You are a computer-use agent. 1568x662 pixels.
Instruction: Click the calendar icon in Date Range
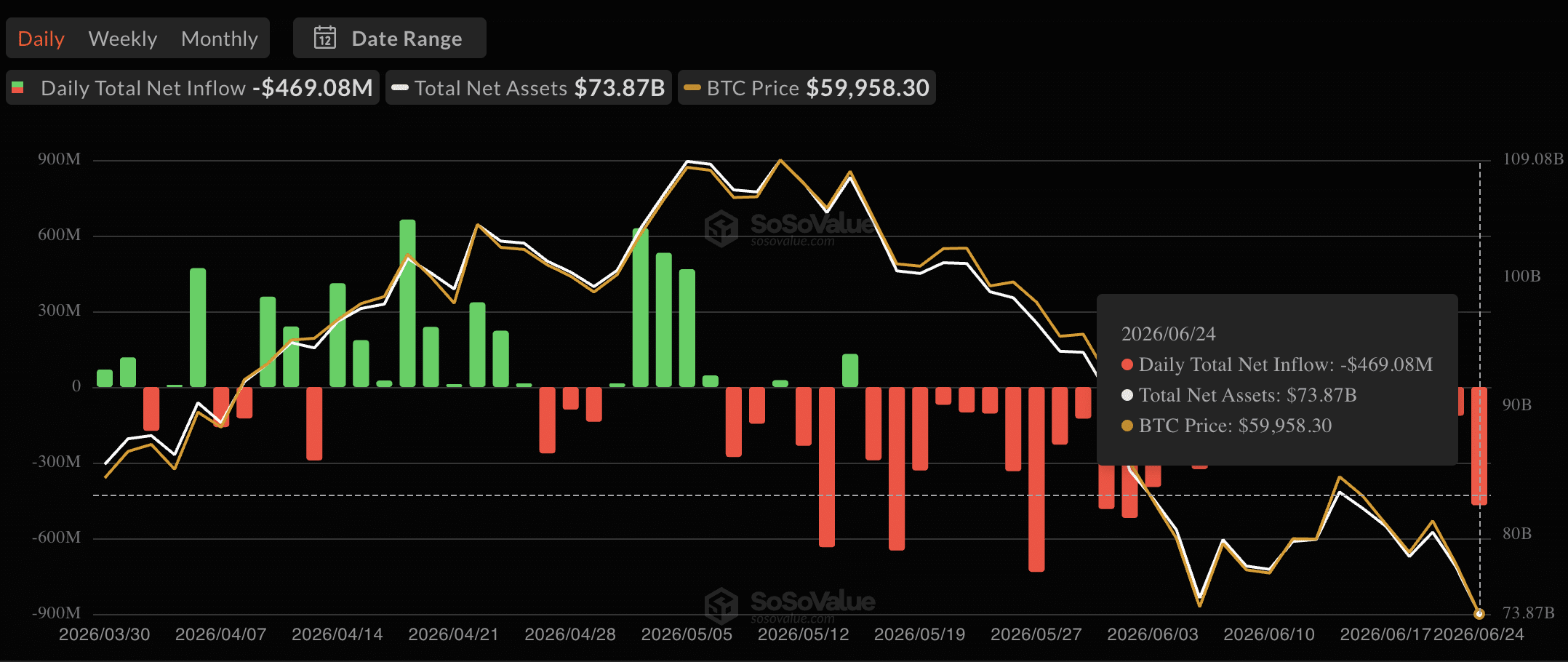(x=325, y=38)
